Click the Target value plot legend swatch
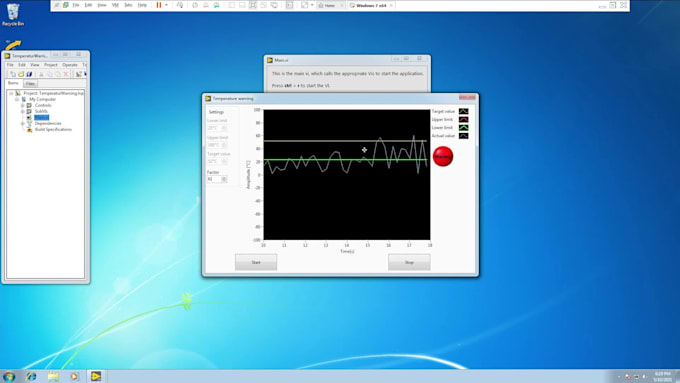 [464, 111]
